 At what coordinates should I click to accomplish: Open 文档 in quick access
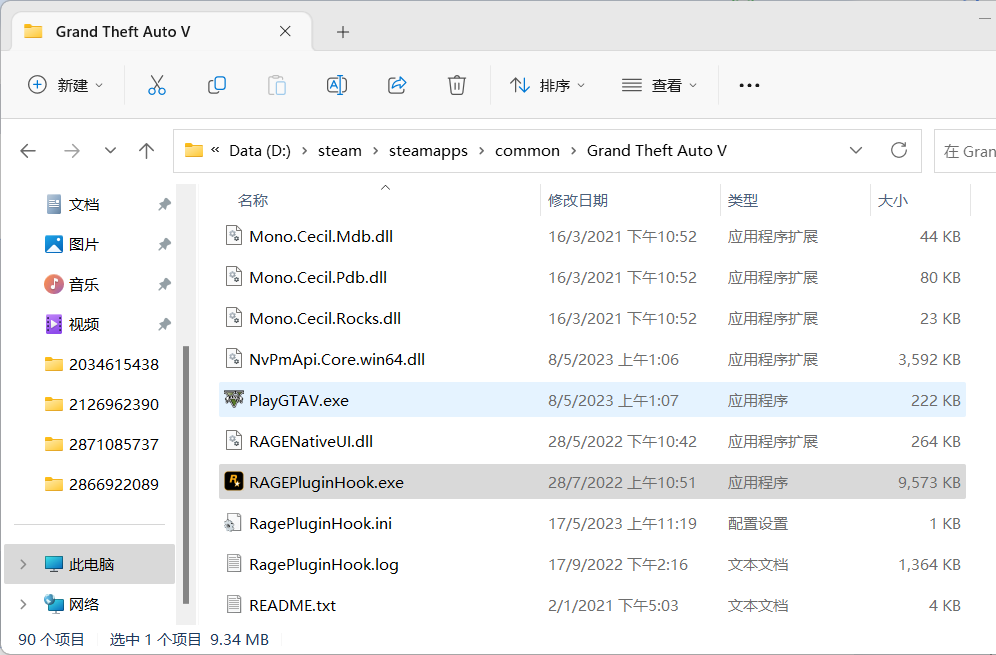pyautogui.click(x=84, y=205)
